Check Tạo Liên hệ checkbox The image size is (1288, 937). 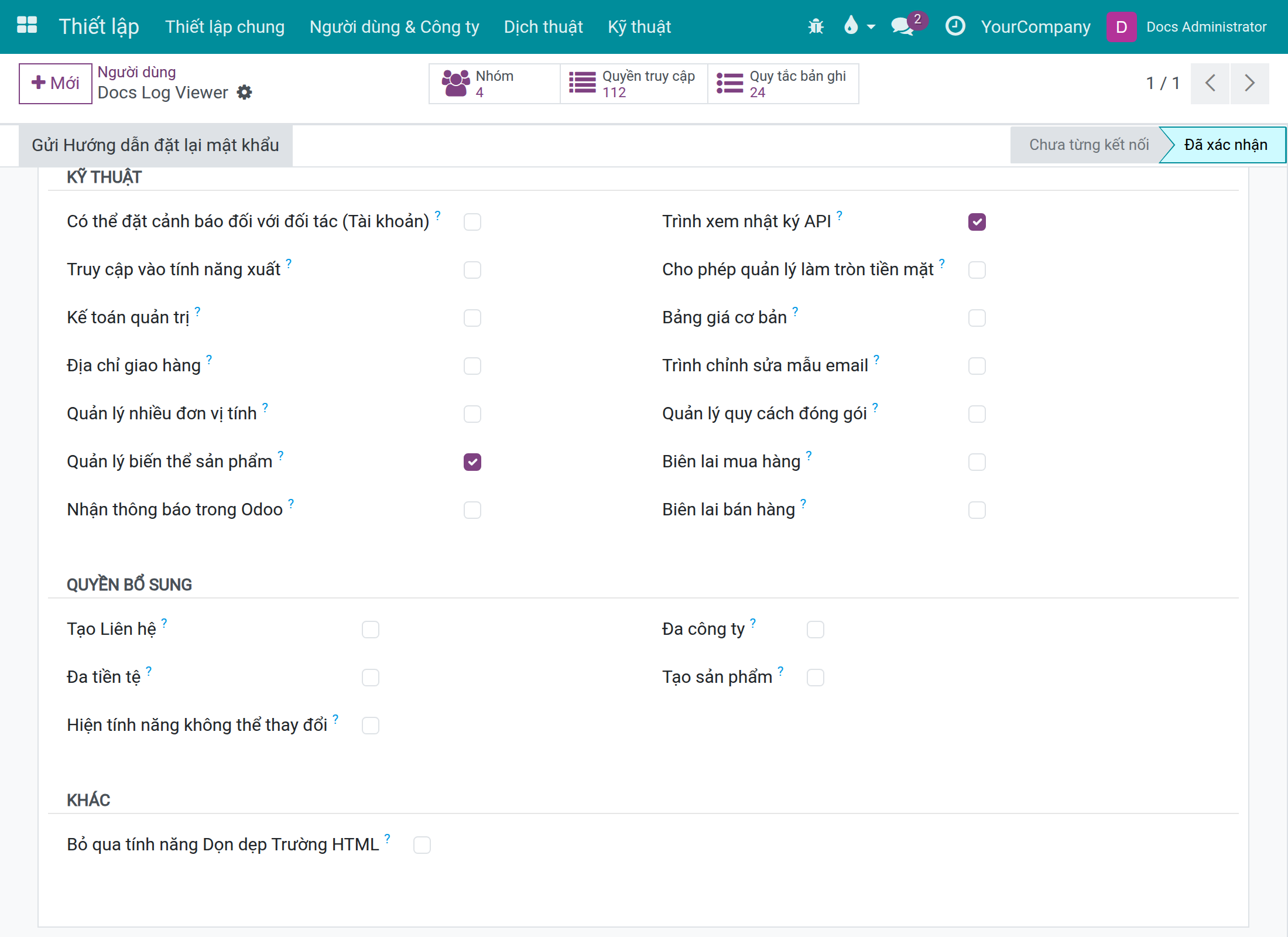coord(371,630)
